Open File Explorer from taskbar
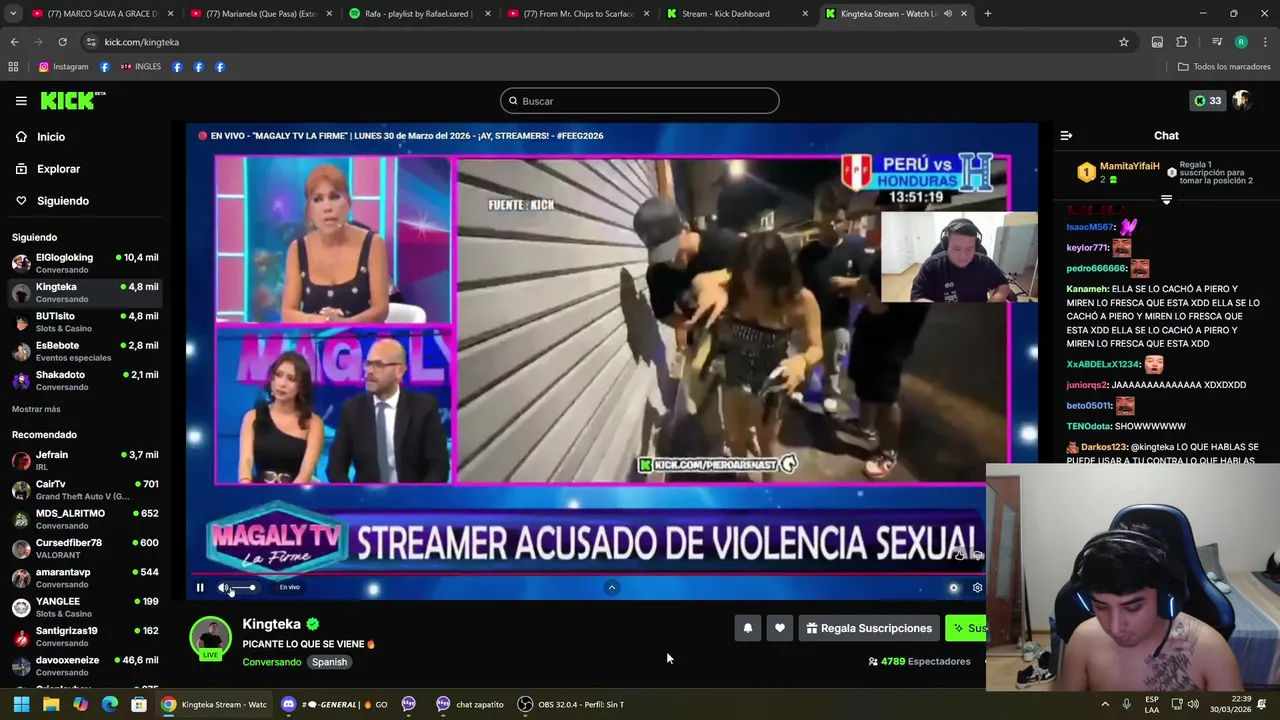 pos(51,704)
